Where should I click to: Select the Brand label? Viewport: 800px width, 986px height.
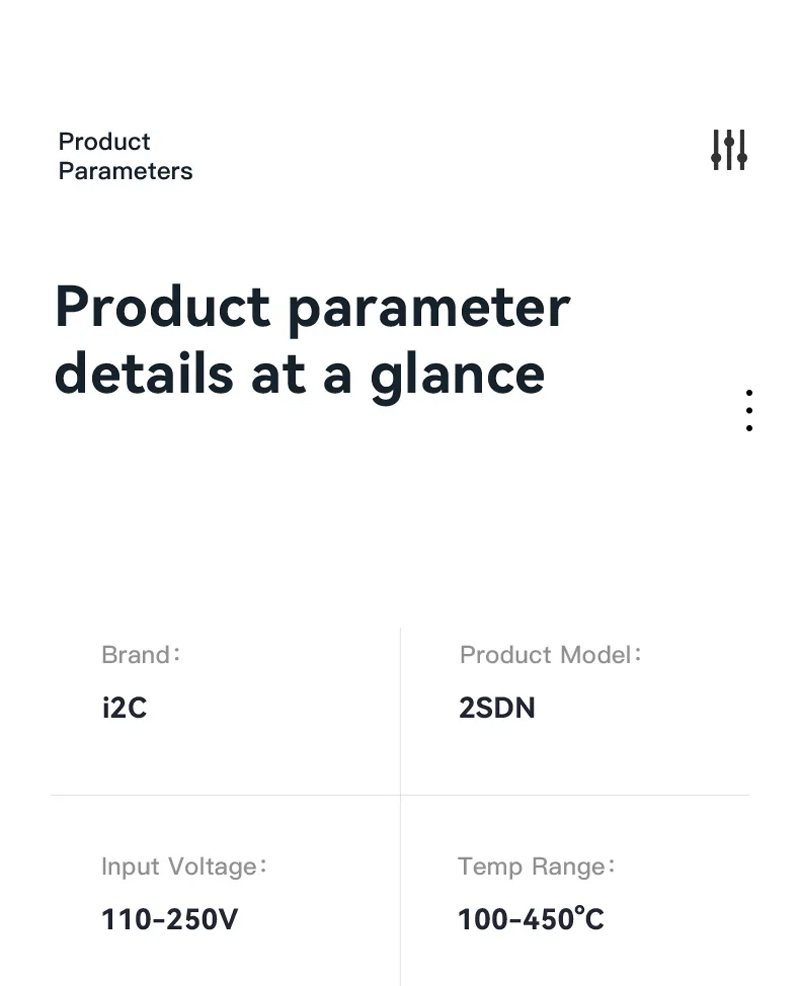pyautogui.click(x=141, y=655)
